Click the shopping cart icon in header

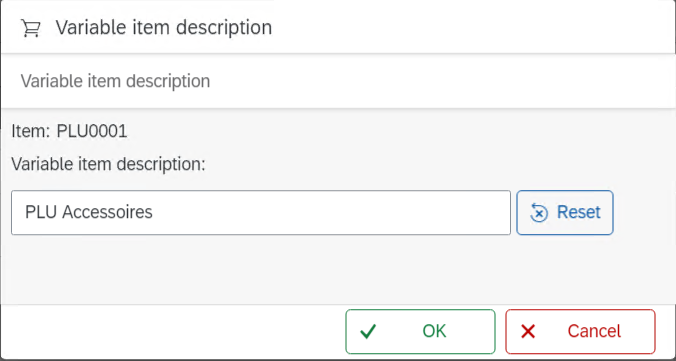(31, 29)
